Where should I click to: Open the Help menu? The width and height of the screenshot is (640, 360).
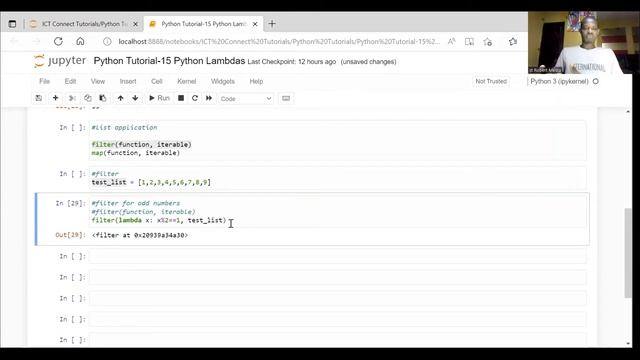[256, 81]
